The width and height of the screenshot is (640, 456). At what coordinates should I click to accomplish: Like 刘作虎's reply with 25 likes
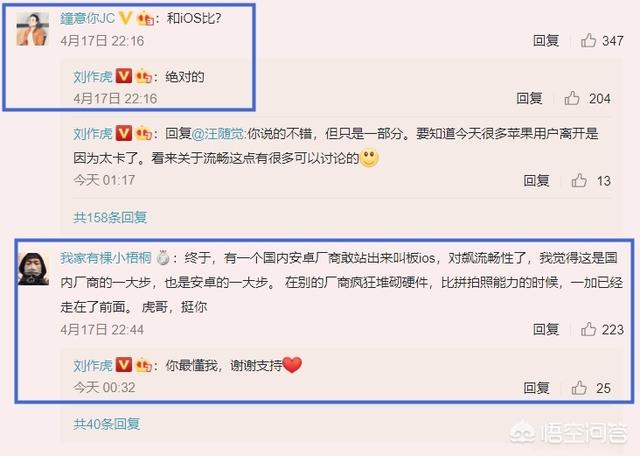click(x=579, y=388)
